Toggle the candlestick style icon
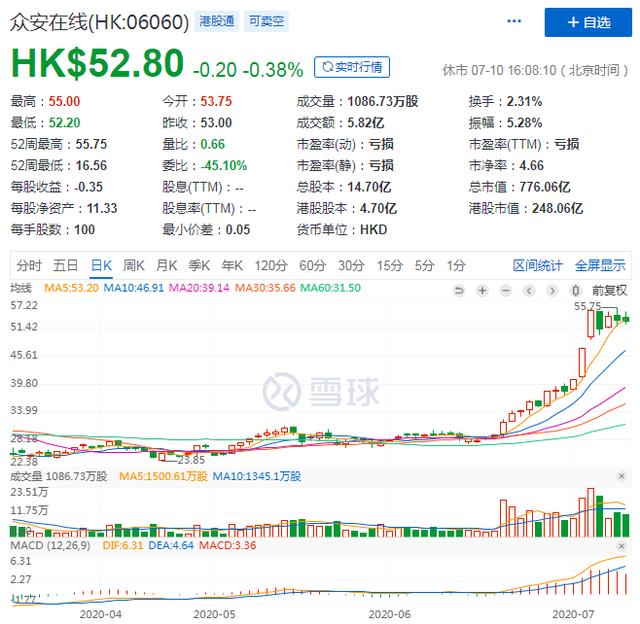The height and width of the screenshot is (624, 640). tap(576, 291)
